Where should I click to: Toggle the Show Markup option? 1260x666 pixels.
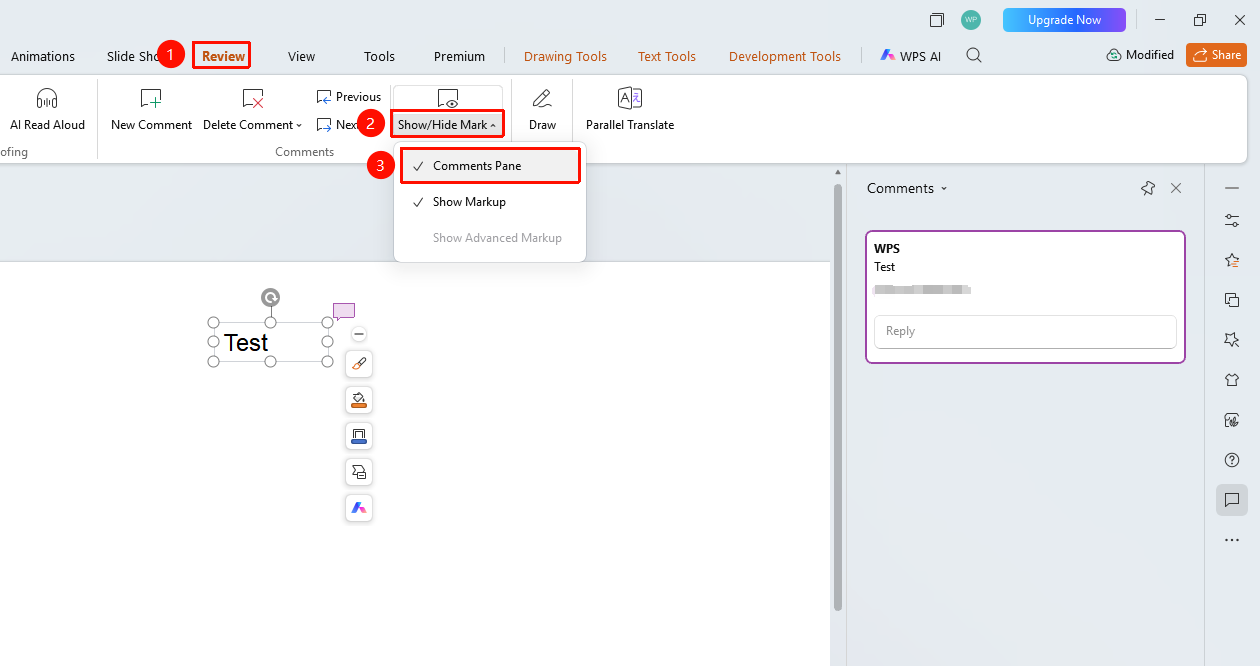click(490, 202)
